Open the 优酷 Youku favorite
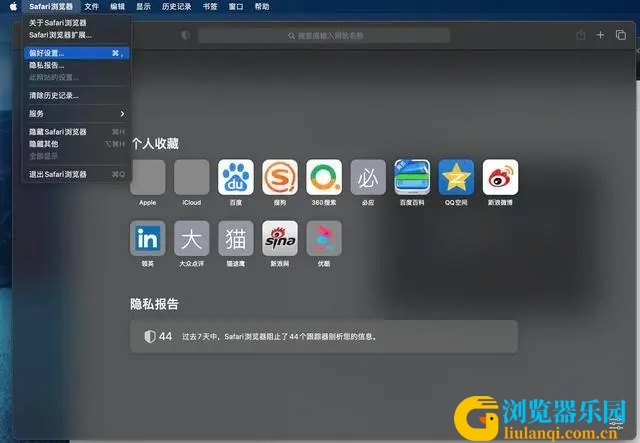 click(324, 238)
